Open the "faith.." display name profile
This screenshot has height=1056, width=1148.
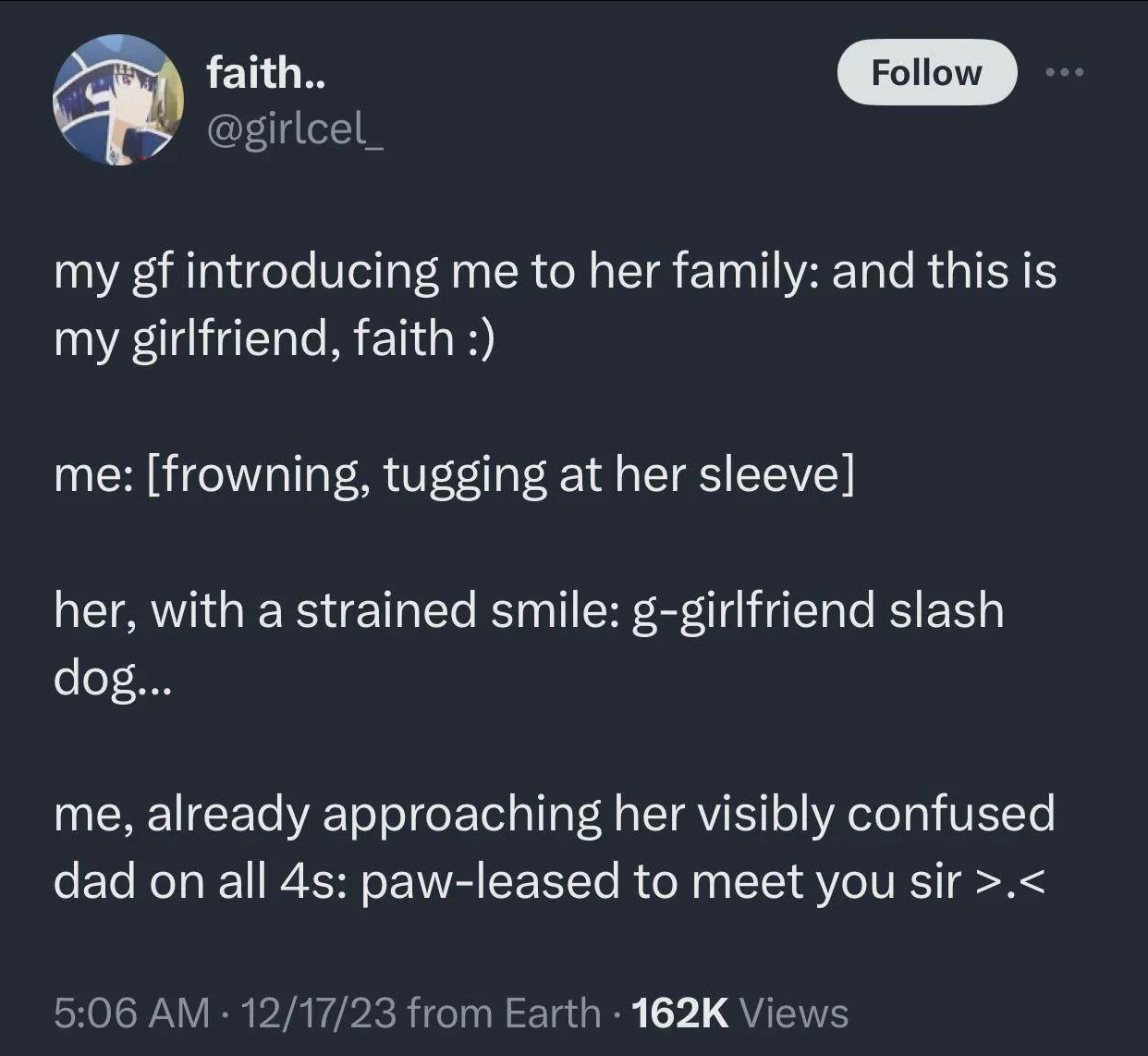point(266,73)
